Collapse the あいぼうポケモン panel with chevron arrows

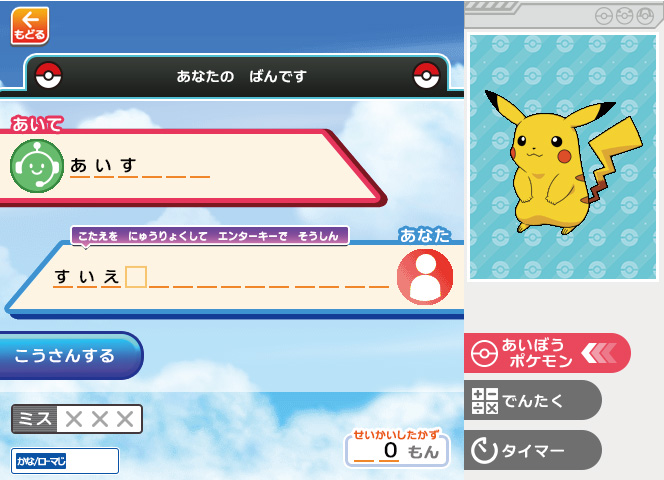coord(599,353)
